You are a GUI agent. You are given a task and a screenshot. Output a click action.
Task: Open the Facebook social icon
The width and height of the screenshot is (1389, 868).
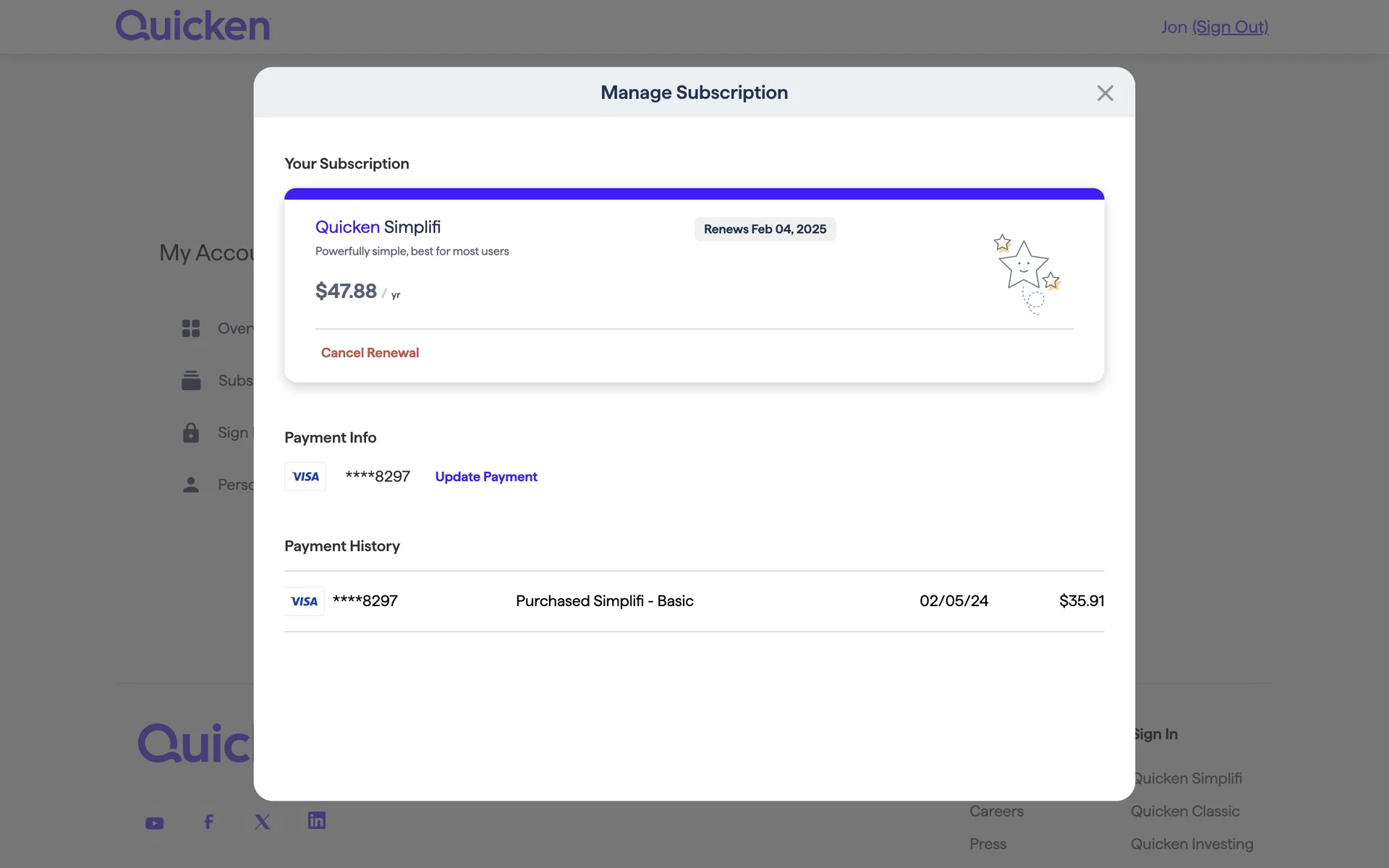click(208, 822)
